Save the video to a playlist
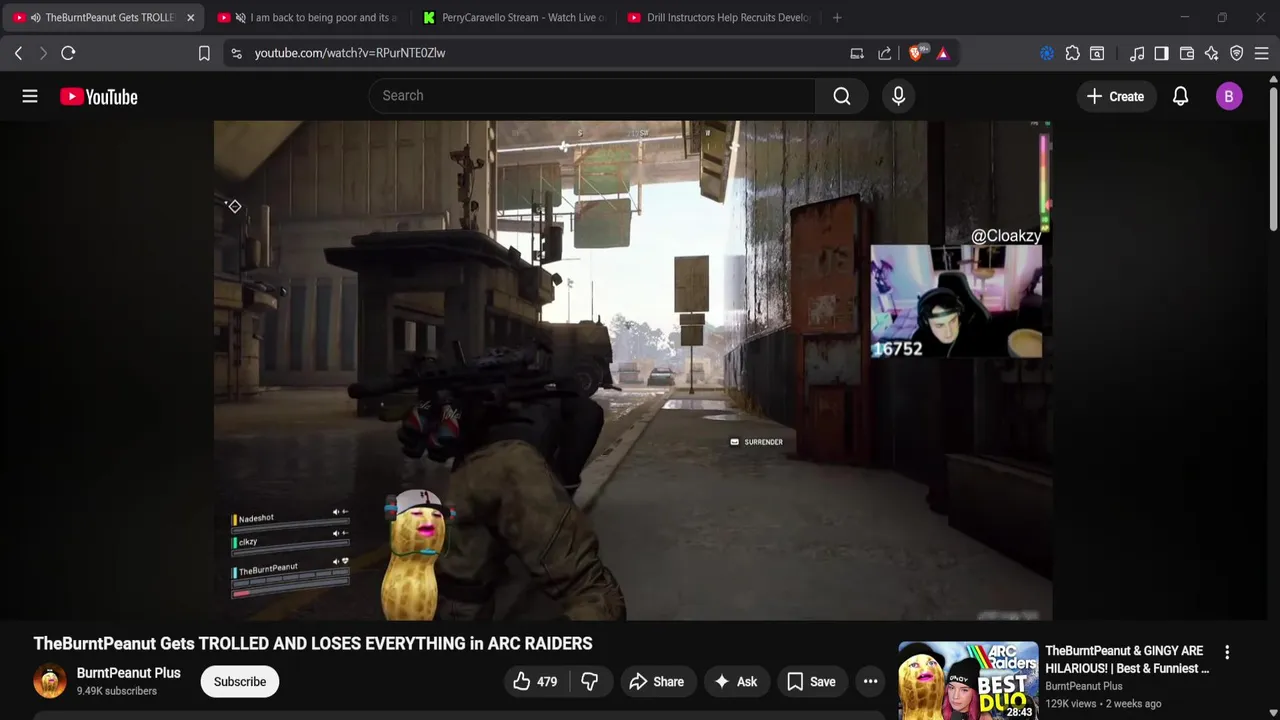This screenshot has width=1280, height=720. coord(811,682)
